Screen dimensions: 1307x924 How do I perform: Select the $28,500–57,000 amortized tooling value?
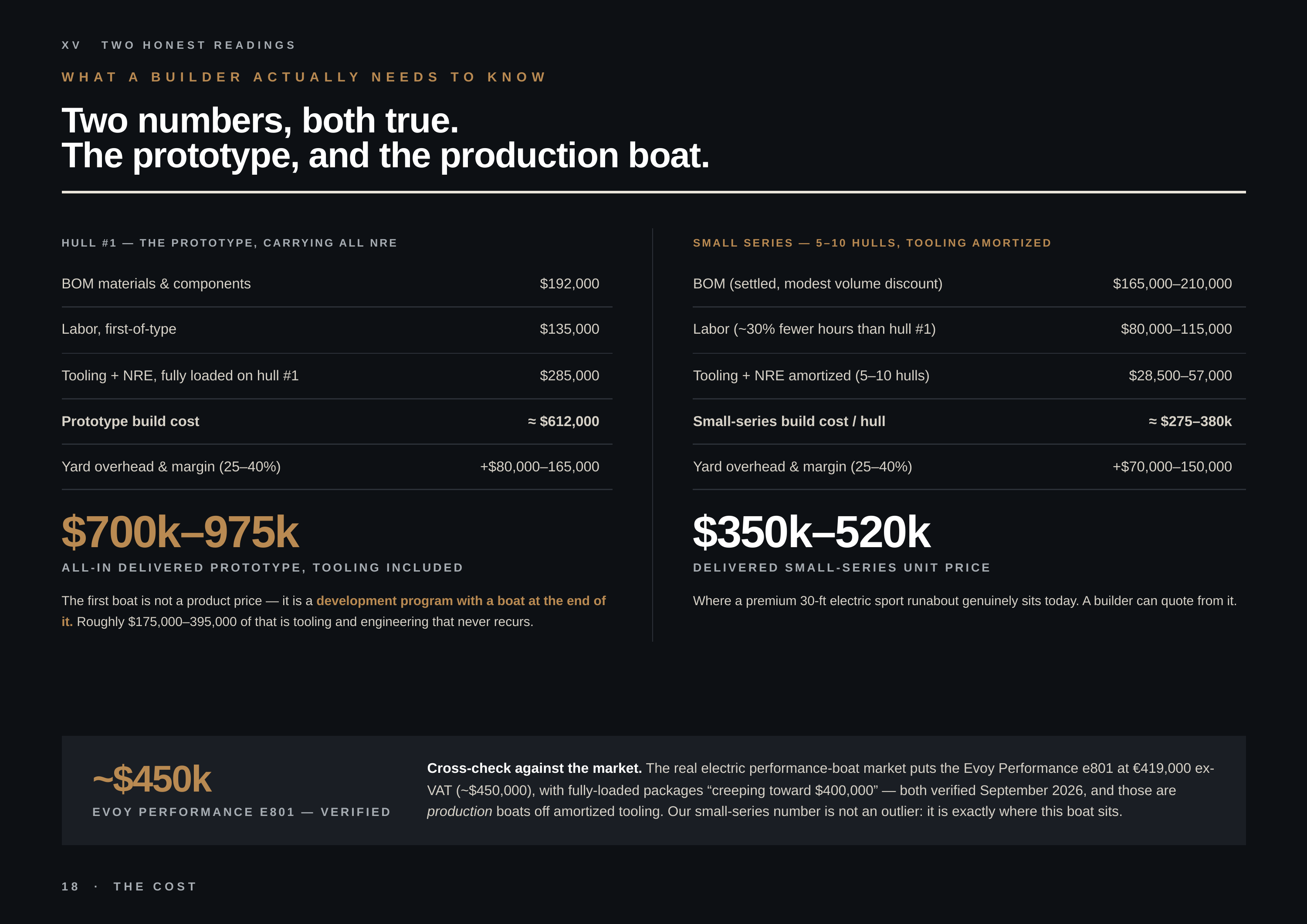pos(1180,376)
